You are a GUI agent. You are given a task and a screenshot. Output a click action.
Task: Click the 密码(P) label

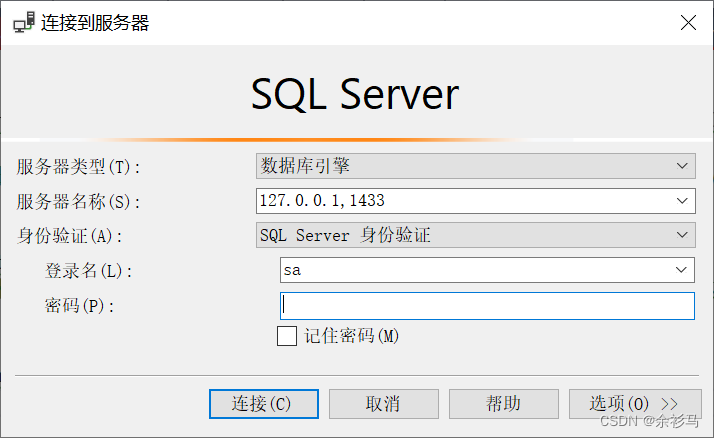point(79,306)
